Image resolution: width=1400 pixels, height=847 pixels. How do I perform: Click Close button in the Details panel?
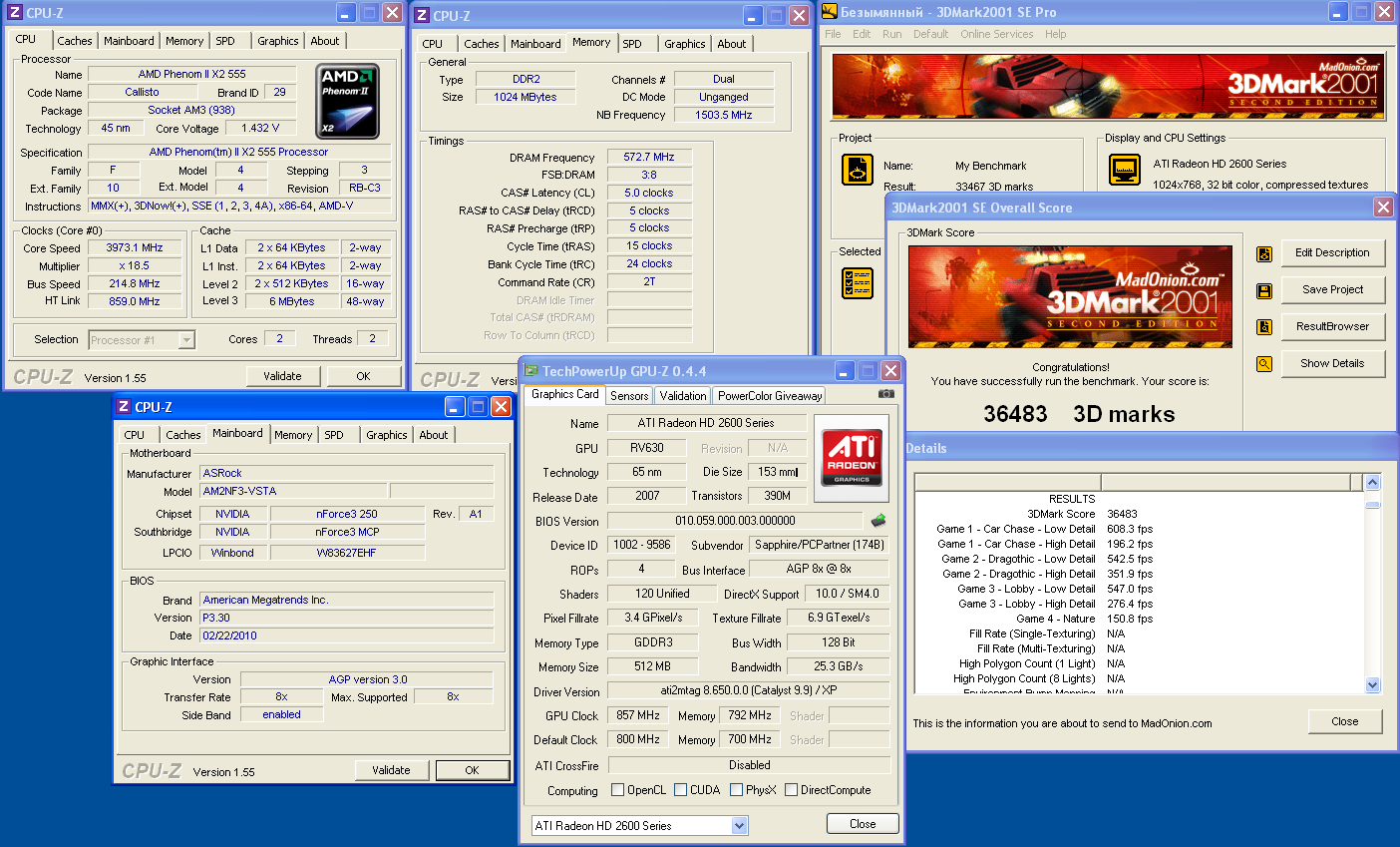tap(1344, 721)
